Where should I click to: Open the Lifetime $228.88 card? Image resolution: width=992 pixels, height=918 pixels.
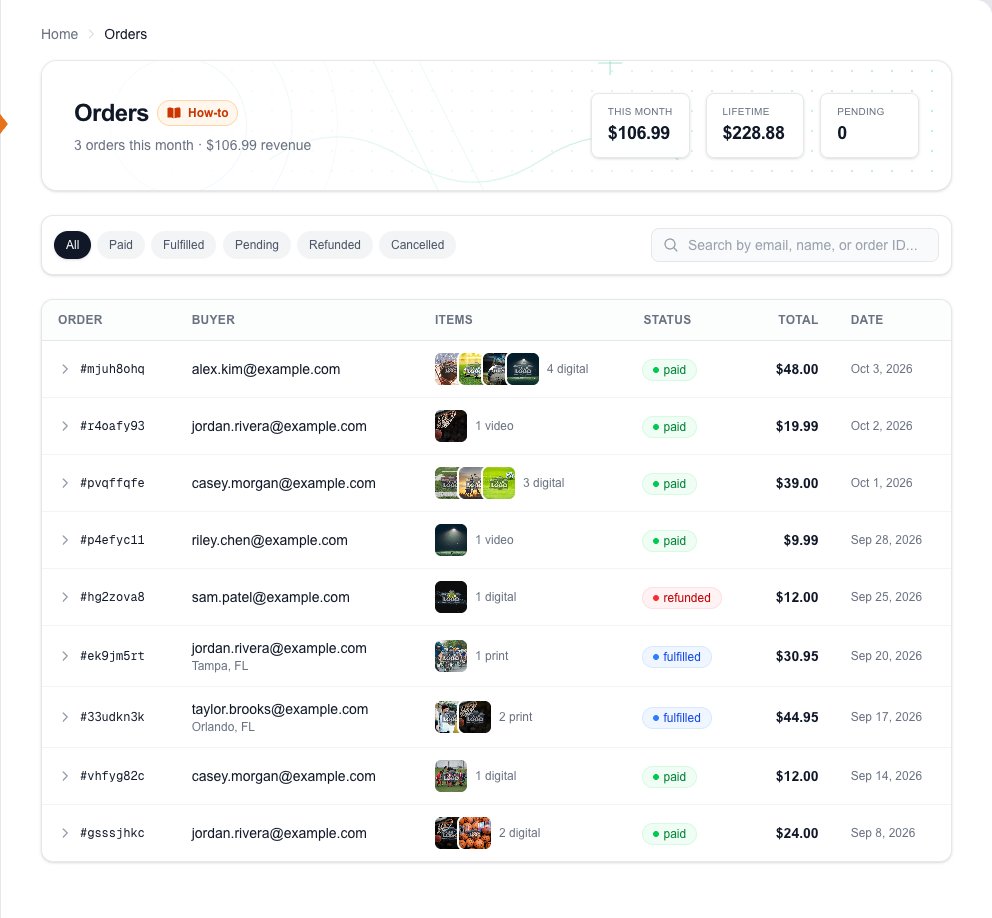(755, 125)
